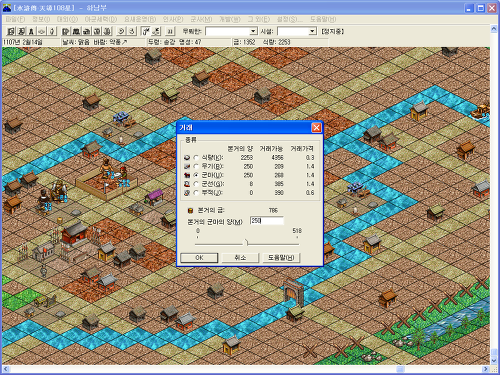Image resolution: width=500 pixels, height=375 pixels.
Task: Click the '금: 1352' gold value in status bar
Action: coord(244,42)
